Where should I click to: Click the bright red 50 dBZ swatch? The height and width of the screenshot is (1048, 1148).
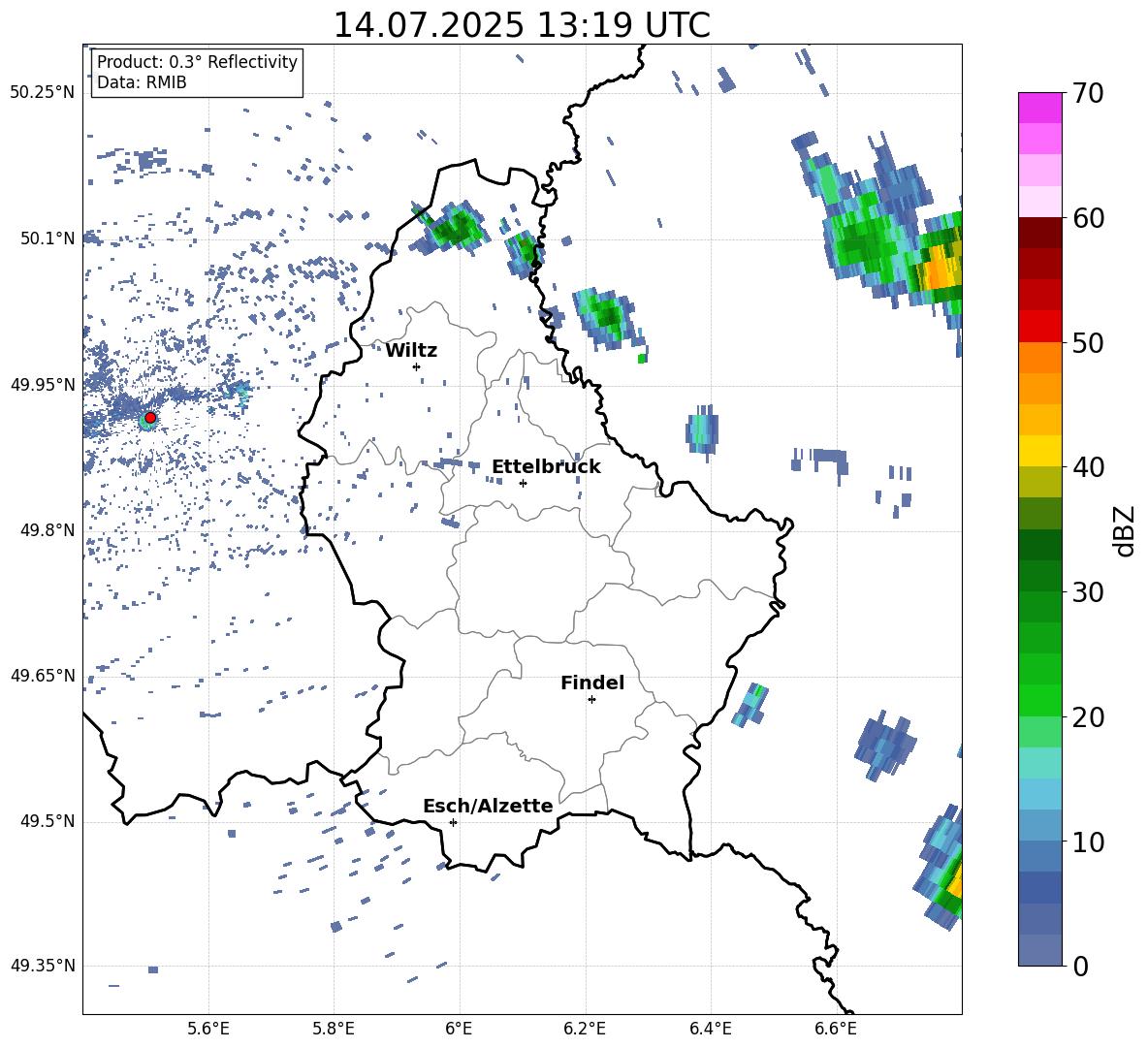point(1039,327)
